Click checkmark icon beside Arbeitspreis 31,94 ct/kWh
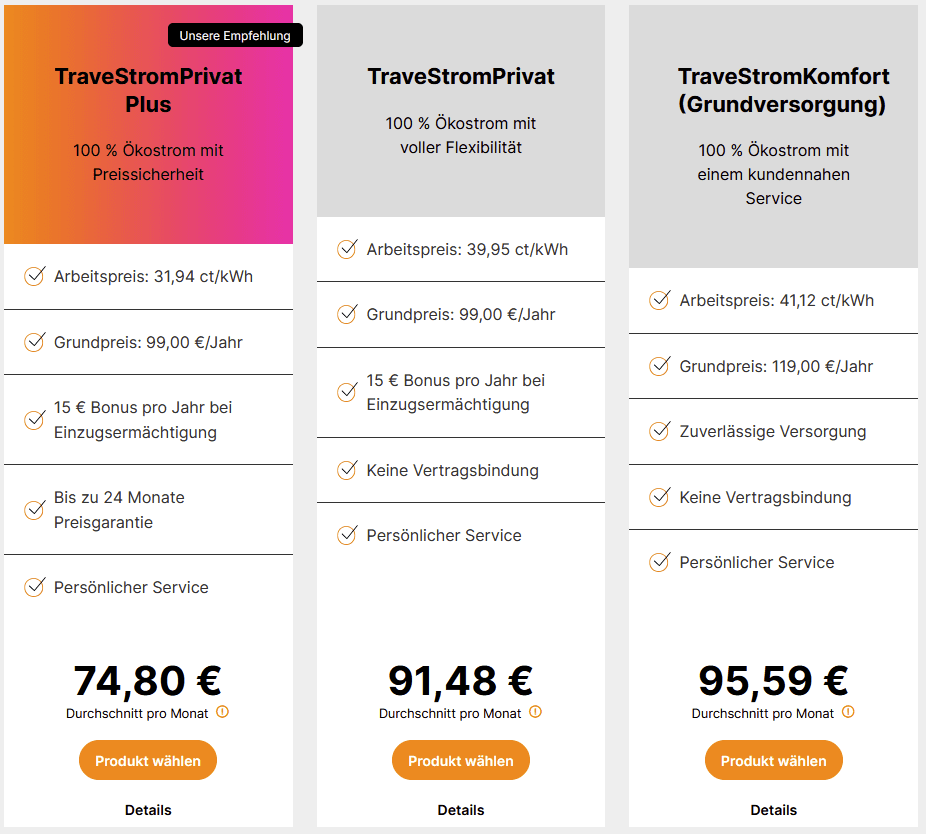Screen dimensions: 926x834 (x=34, y=276)
